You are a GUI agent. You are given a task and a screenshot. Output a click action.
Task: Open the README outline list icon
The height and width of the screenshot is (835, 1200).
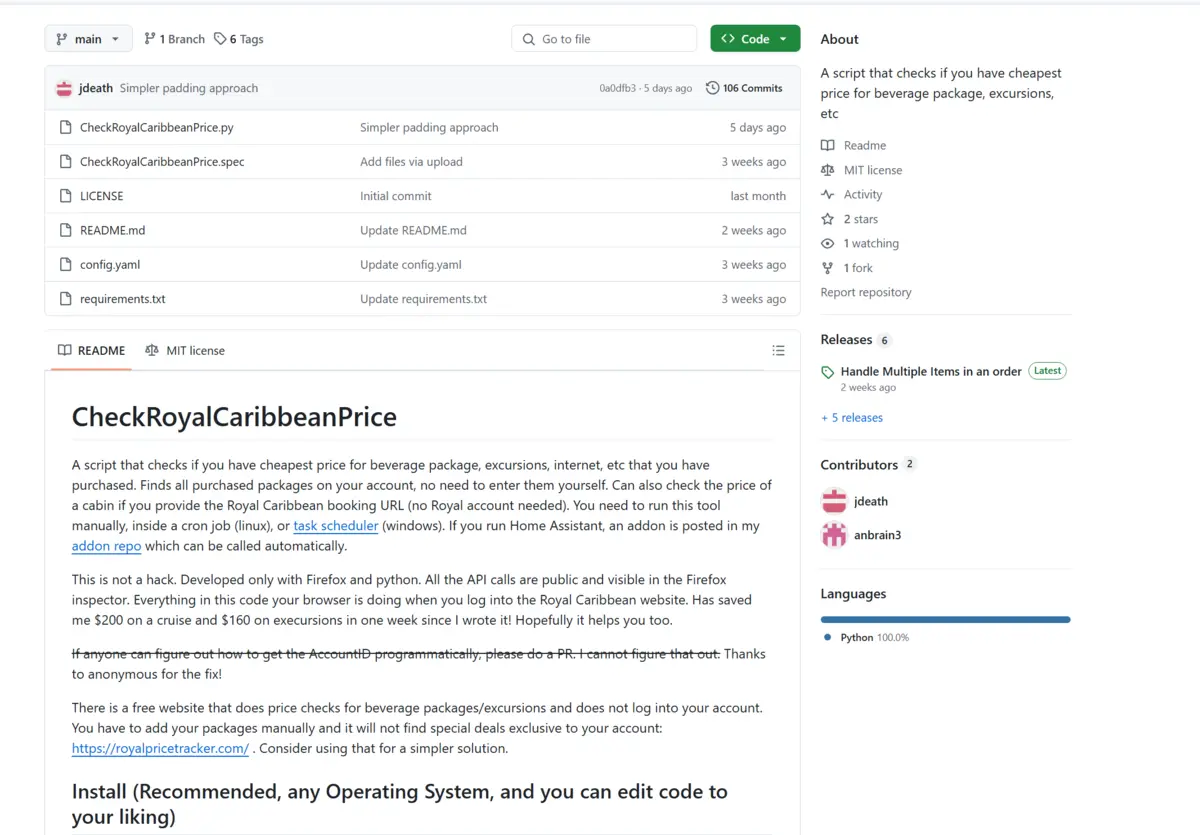778,350
